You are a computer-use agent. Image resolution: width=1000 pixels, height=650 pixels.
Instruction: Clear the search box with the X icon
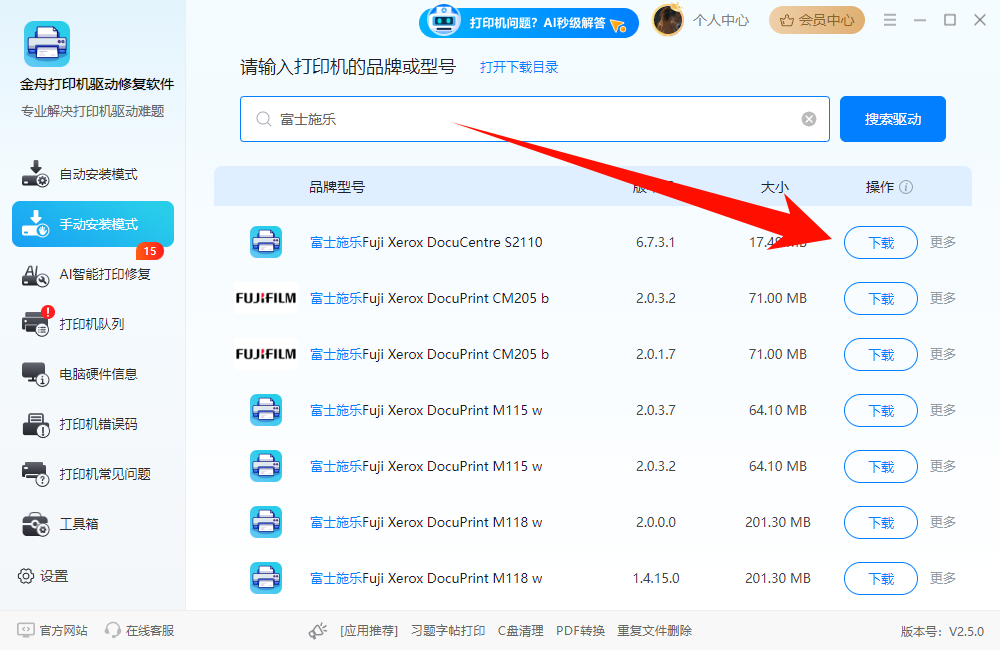tap(808, 118)
